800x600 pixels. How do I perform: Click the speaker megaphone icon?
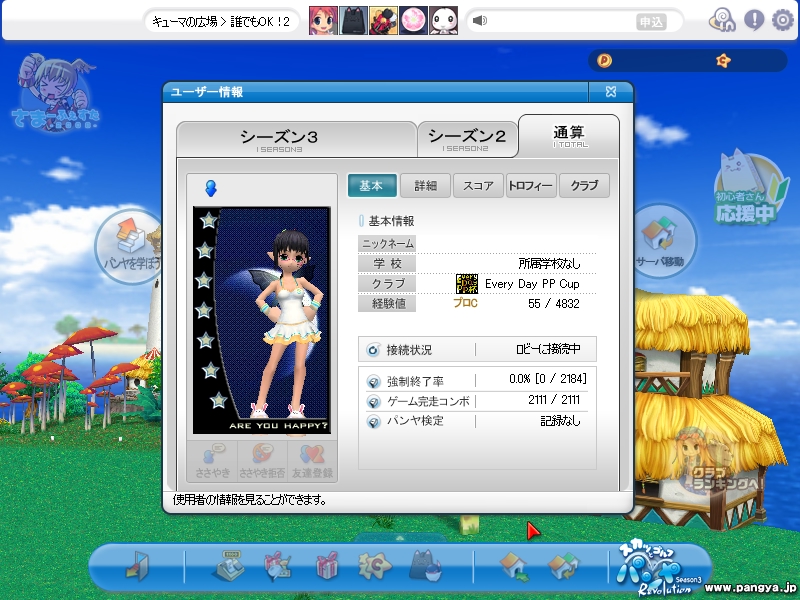[x=480, y=21]
